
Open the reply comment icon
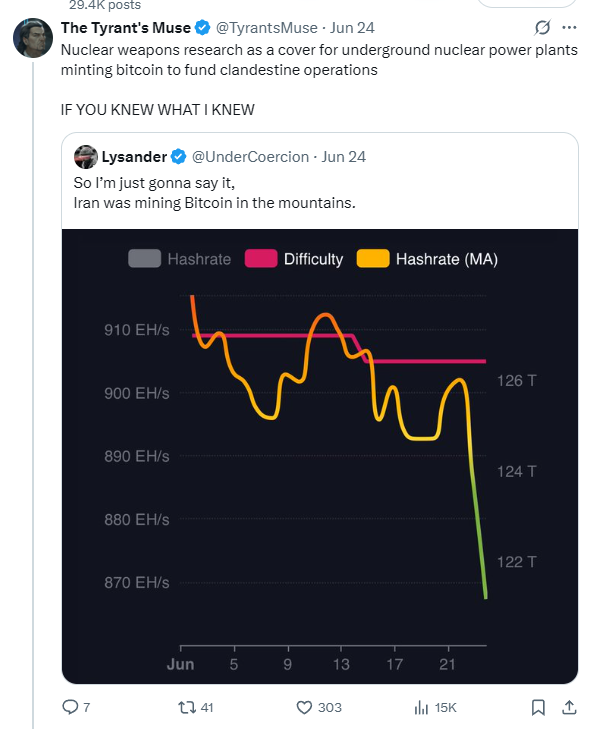click(x=70, y=707)
